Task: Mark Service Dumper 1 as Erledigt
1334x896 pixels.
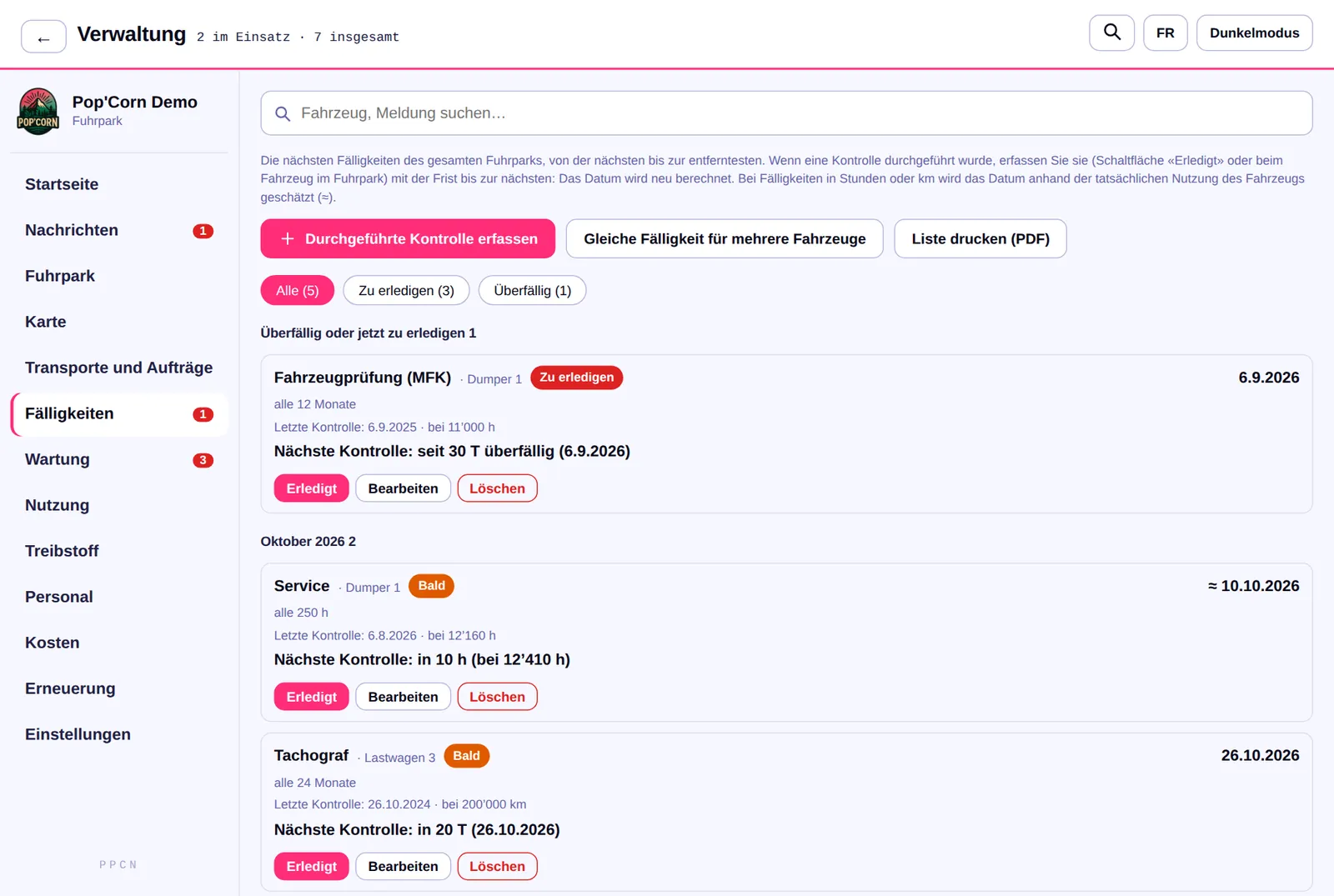Action: tap(312, 697)
